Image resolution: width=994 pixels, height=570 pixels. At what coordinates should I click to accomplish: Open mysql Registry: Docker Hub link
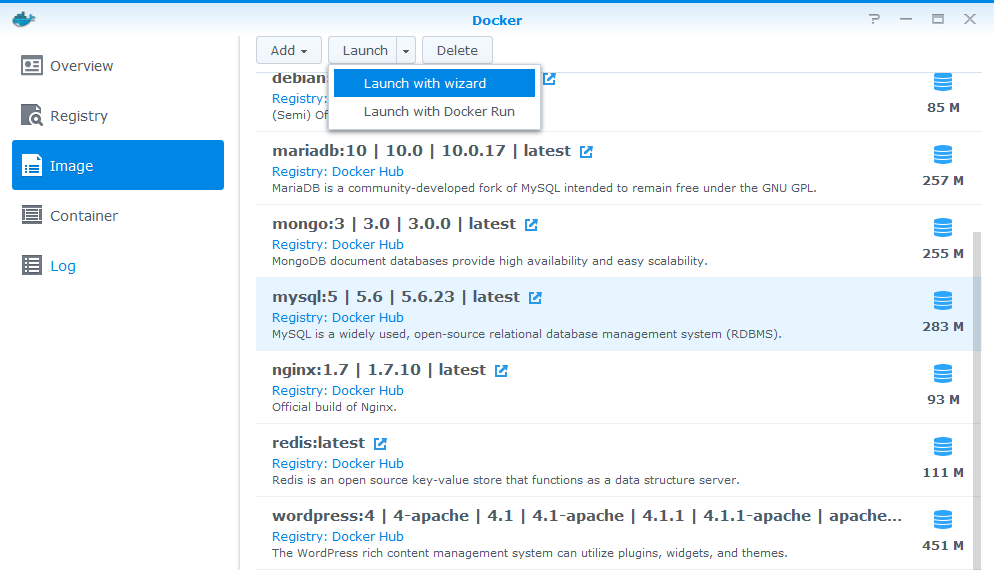point(337,317)
